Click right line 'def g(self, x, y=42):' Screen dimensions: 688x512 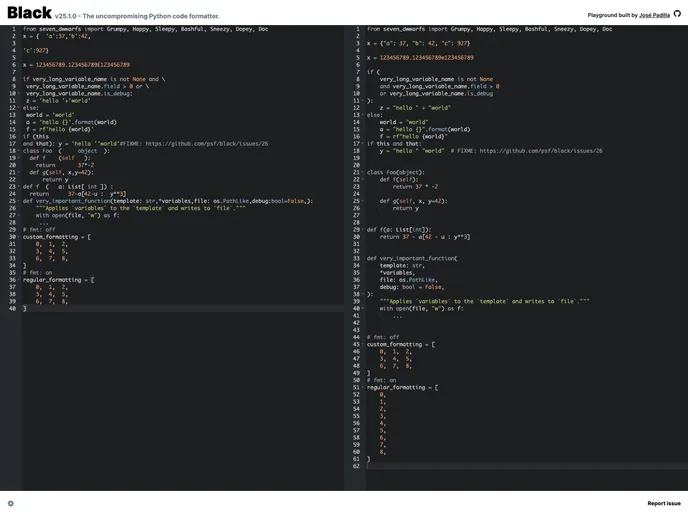point(413,201)
